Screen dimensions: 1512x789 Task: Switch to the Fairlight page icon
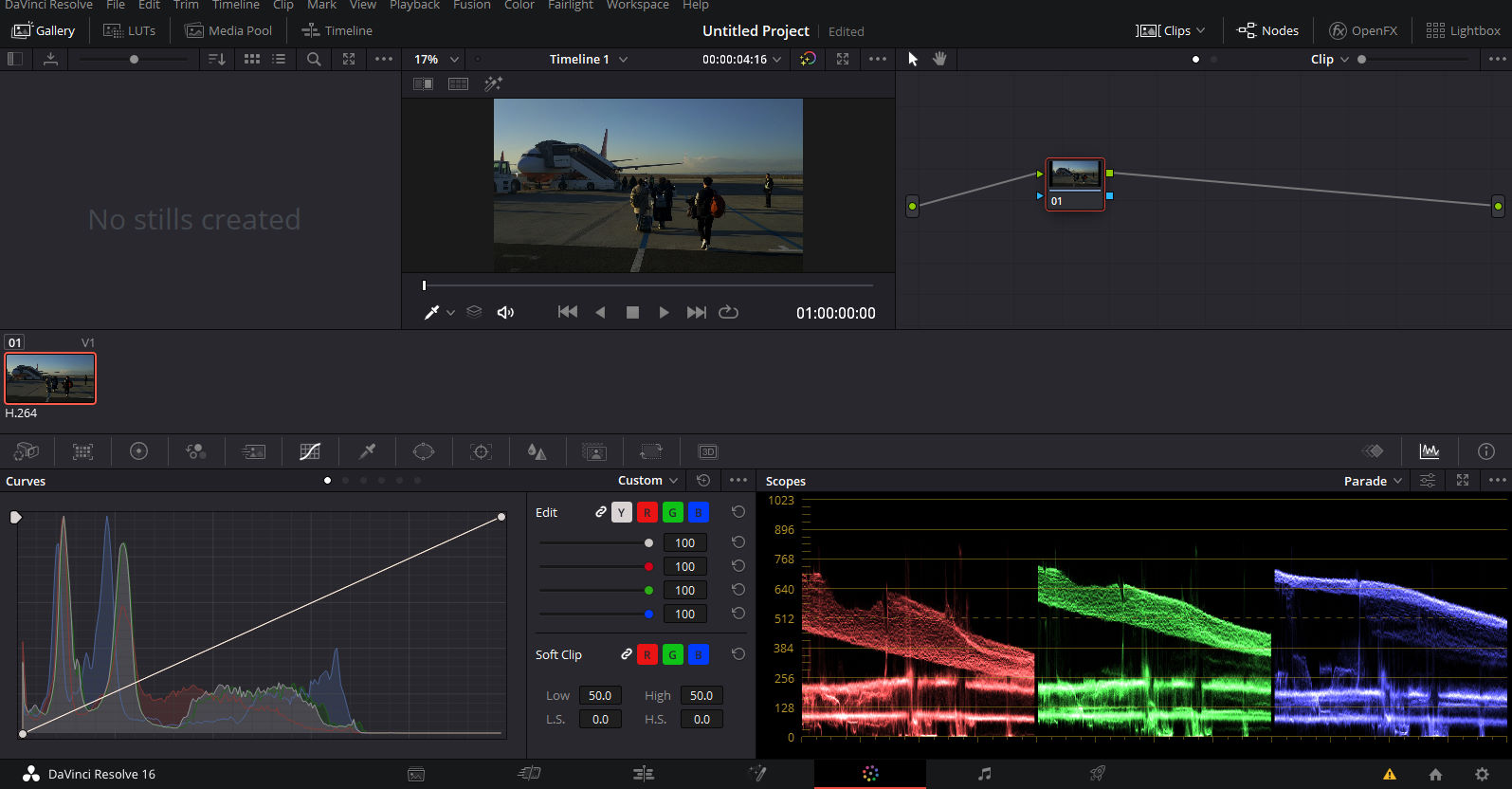984,774
